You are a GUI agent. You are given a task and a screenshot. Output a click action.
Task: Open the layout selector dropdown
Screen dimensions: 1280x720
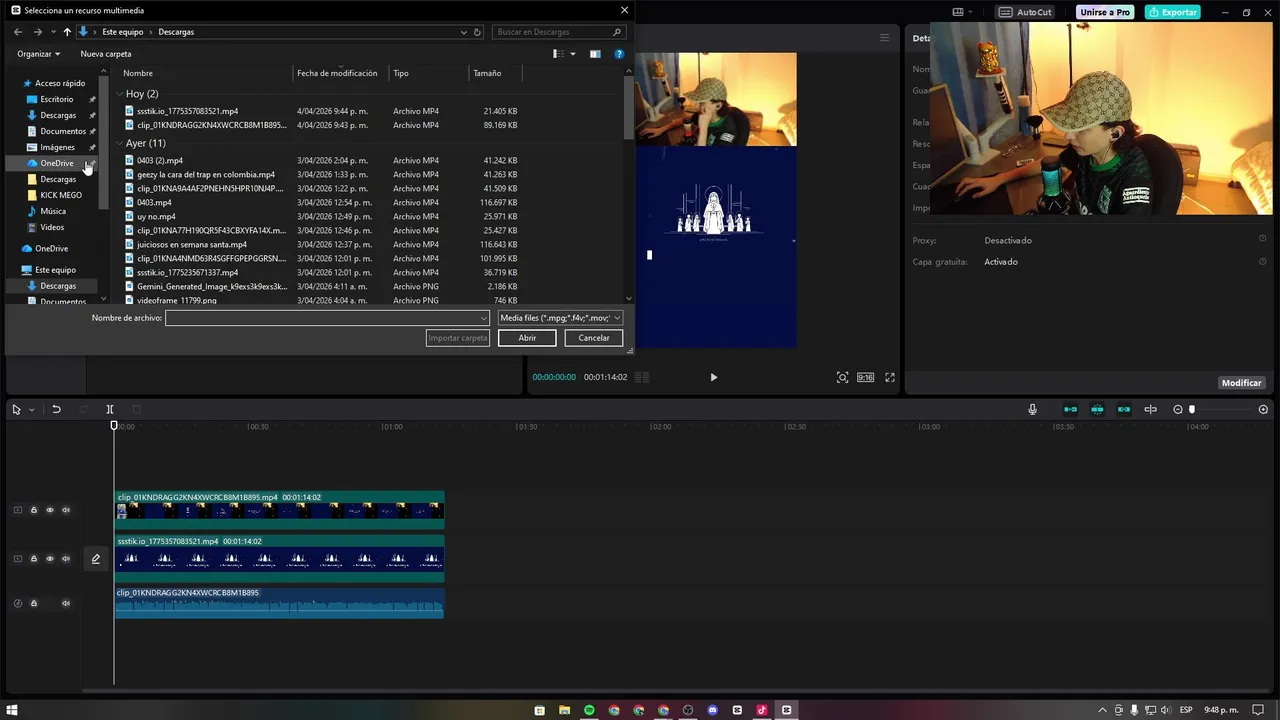(x=962, y=12)
